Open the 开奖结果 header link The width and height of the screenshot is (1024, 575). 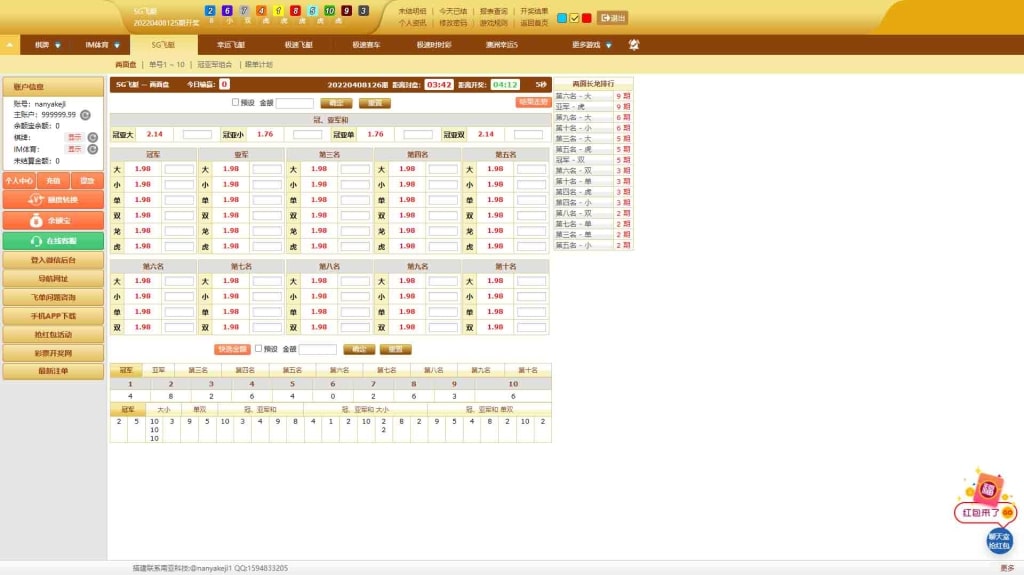click(x=534, y=11)
